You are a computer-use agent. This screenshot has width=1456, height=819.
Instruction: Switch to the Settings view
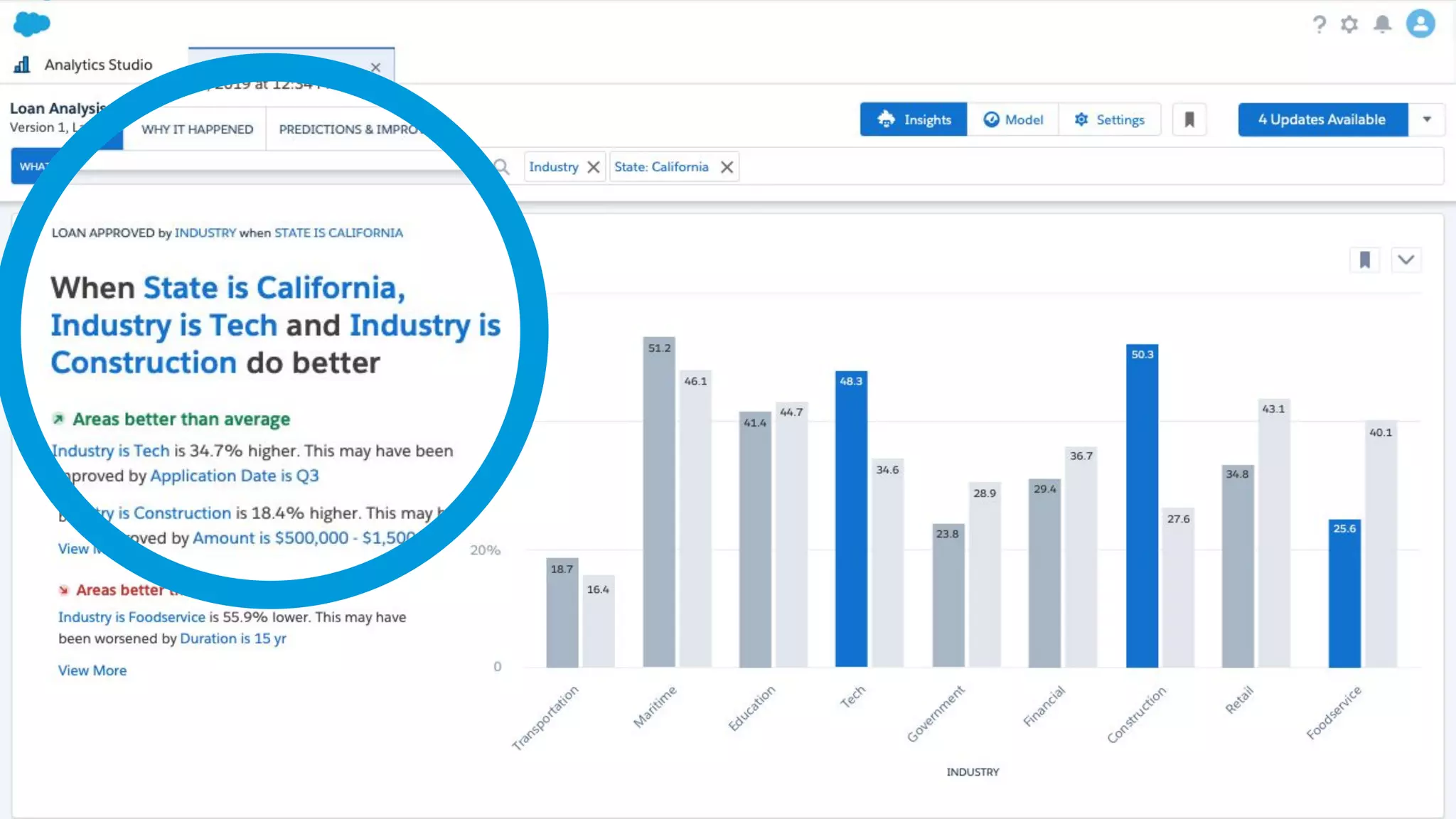1110,119
